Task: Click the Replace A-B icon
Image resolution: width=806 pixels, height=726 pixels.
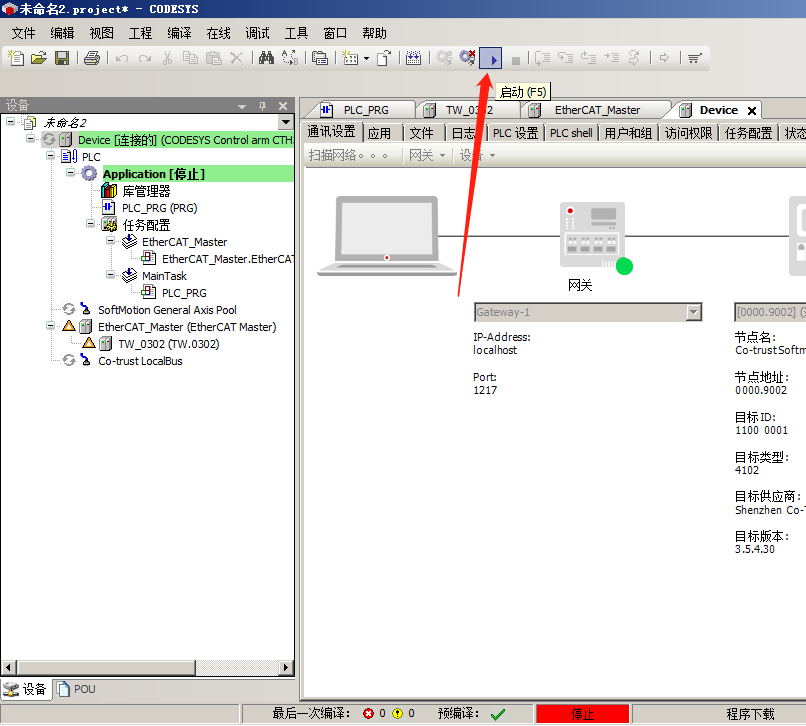Action: (290, 58)
